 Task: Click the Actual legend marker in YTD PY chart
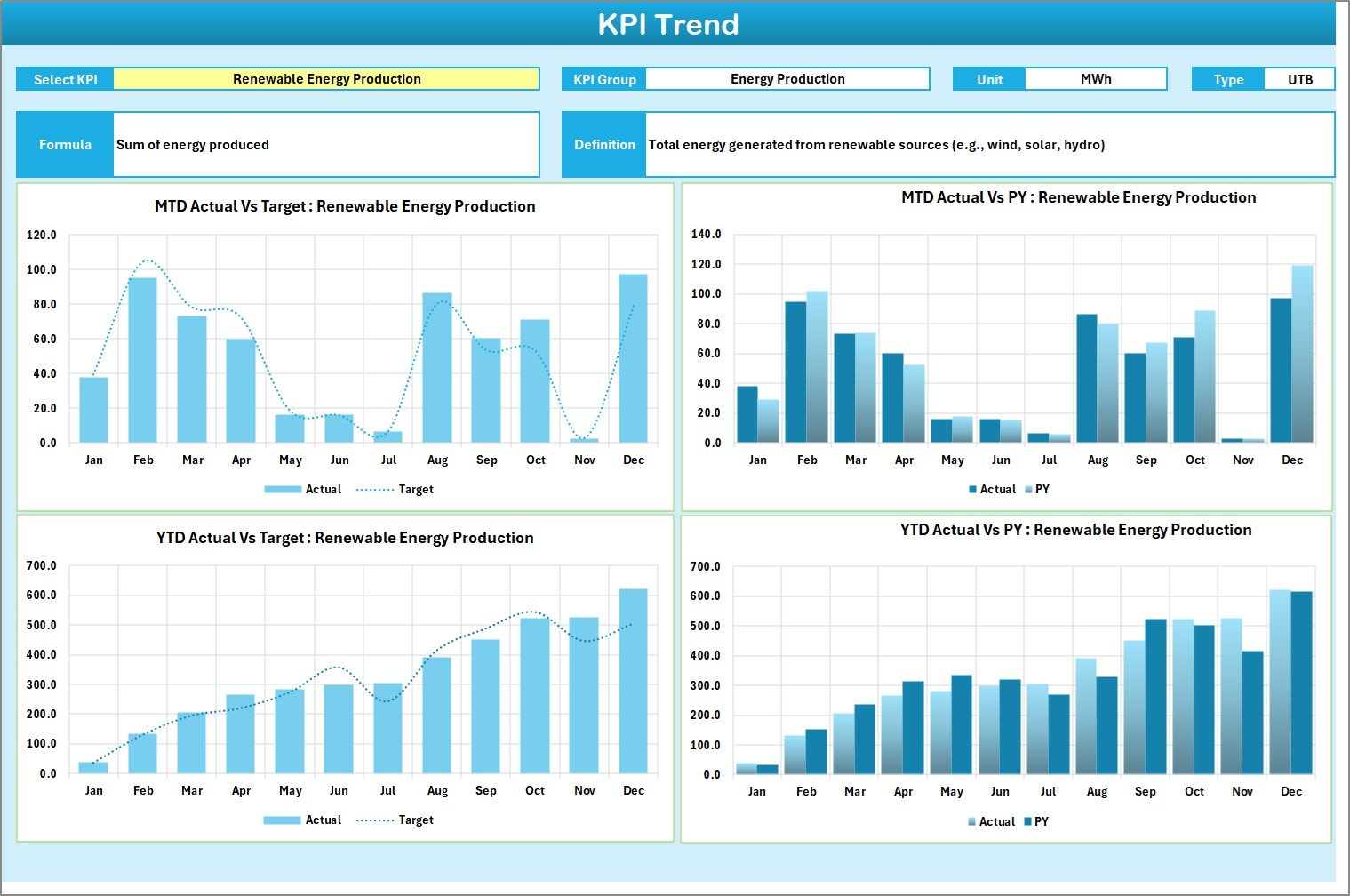coord(973,821)
